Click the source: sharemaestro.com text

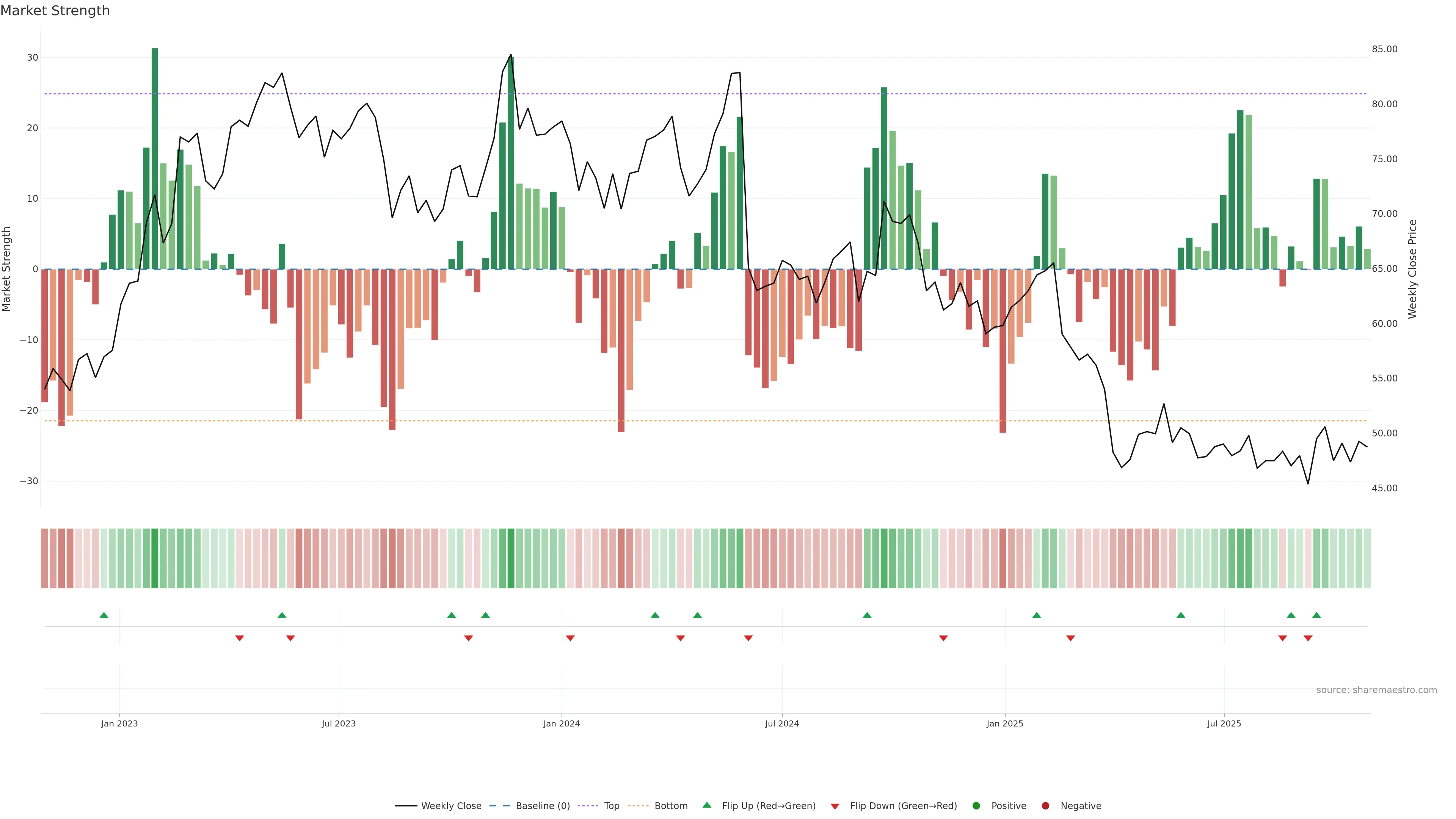pos(1376,690)
